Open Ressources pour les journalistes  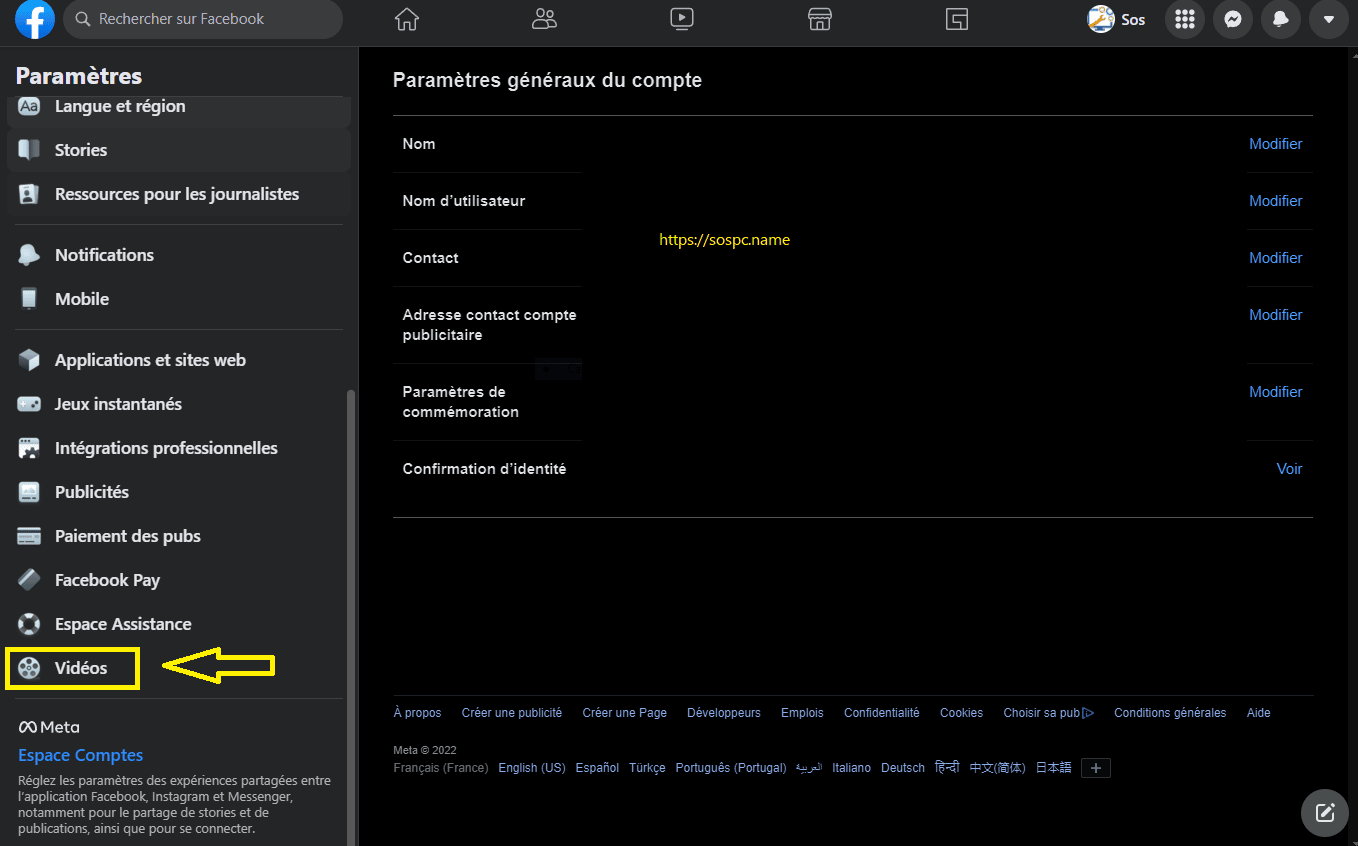click(x=179, y=194)
